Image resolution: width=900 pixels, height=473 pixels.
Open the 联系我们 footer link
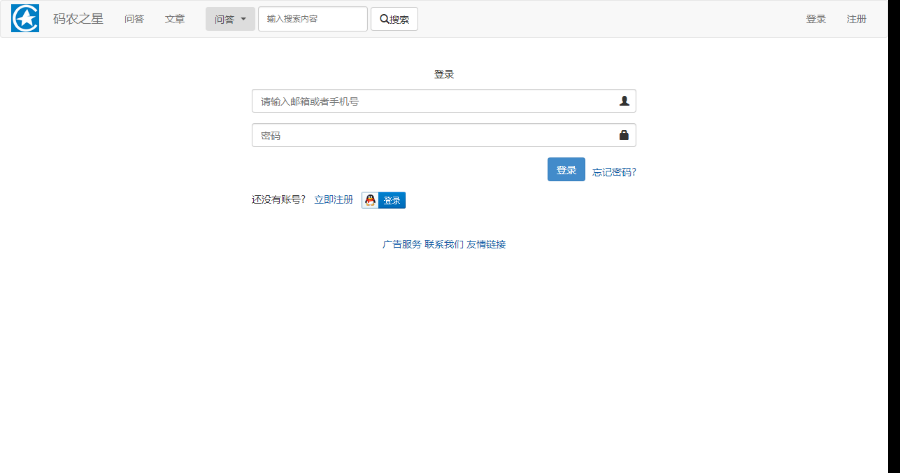point(444,245)
